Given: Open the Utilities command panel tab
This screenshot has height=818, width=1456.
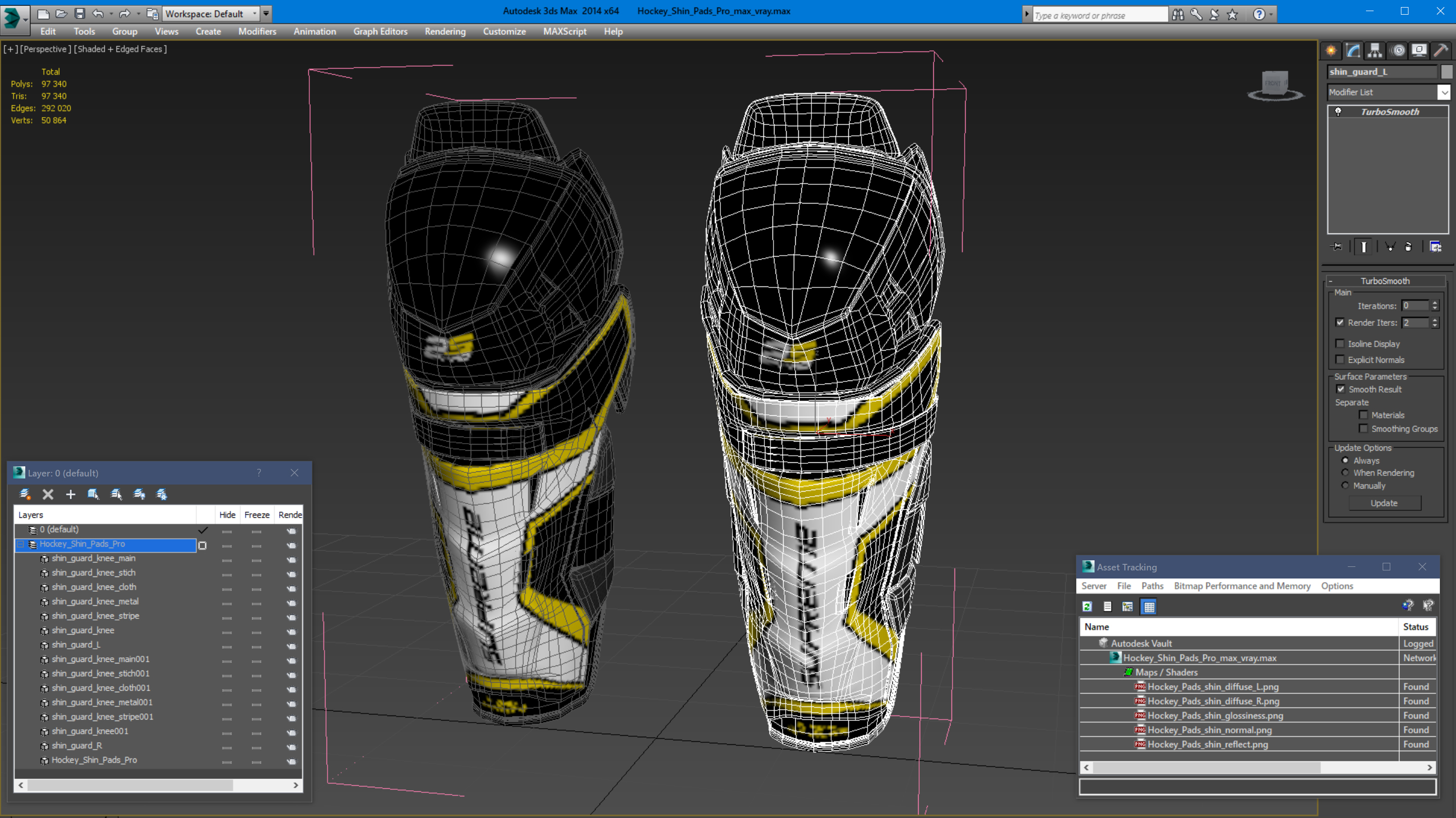Looking at the screenshot, I should point(1440,51).
